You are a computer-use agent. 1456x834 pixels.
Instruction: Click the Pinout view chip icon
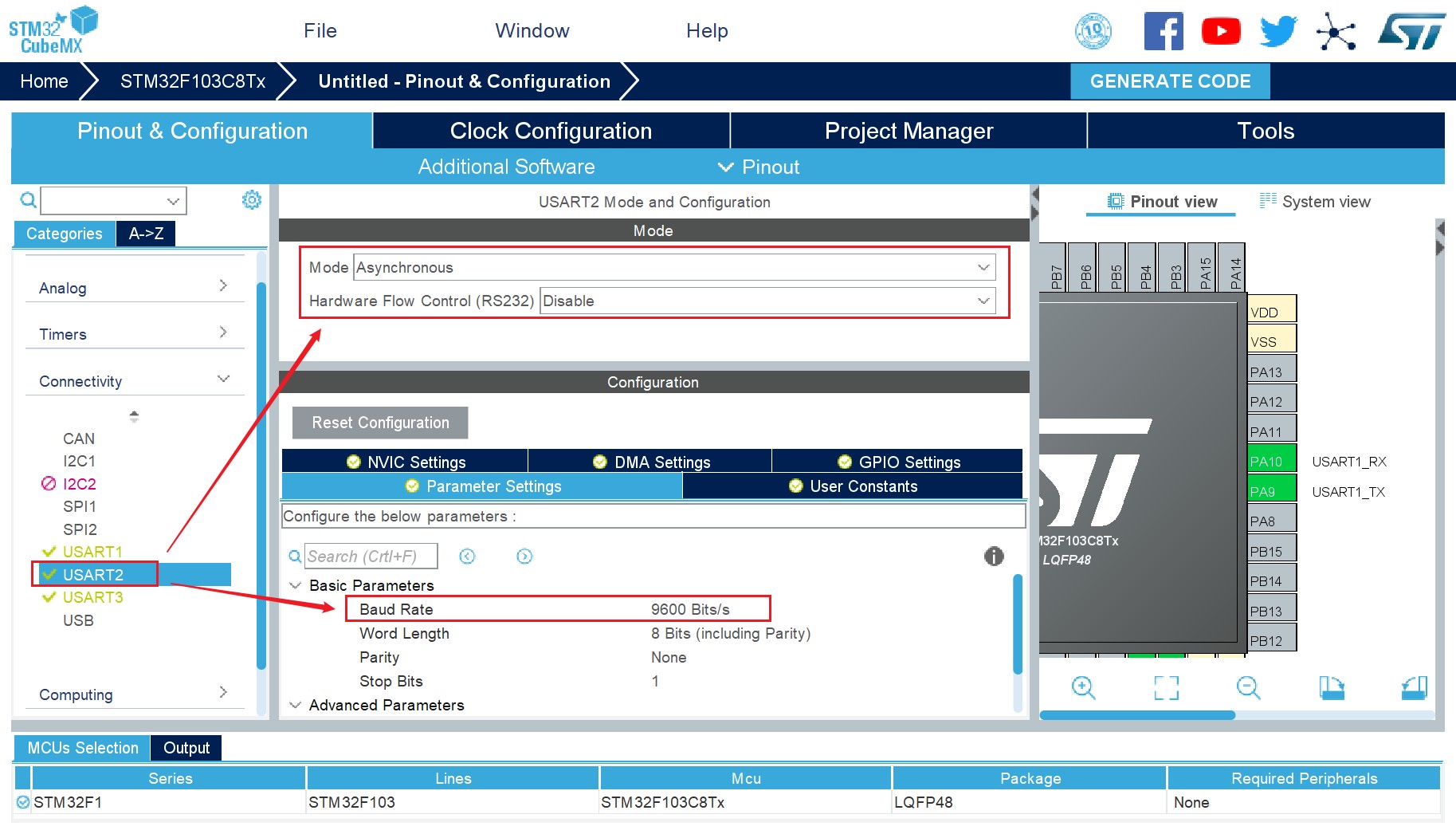tap(1116, 202)
